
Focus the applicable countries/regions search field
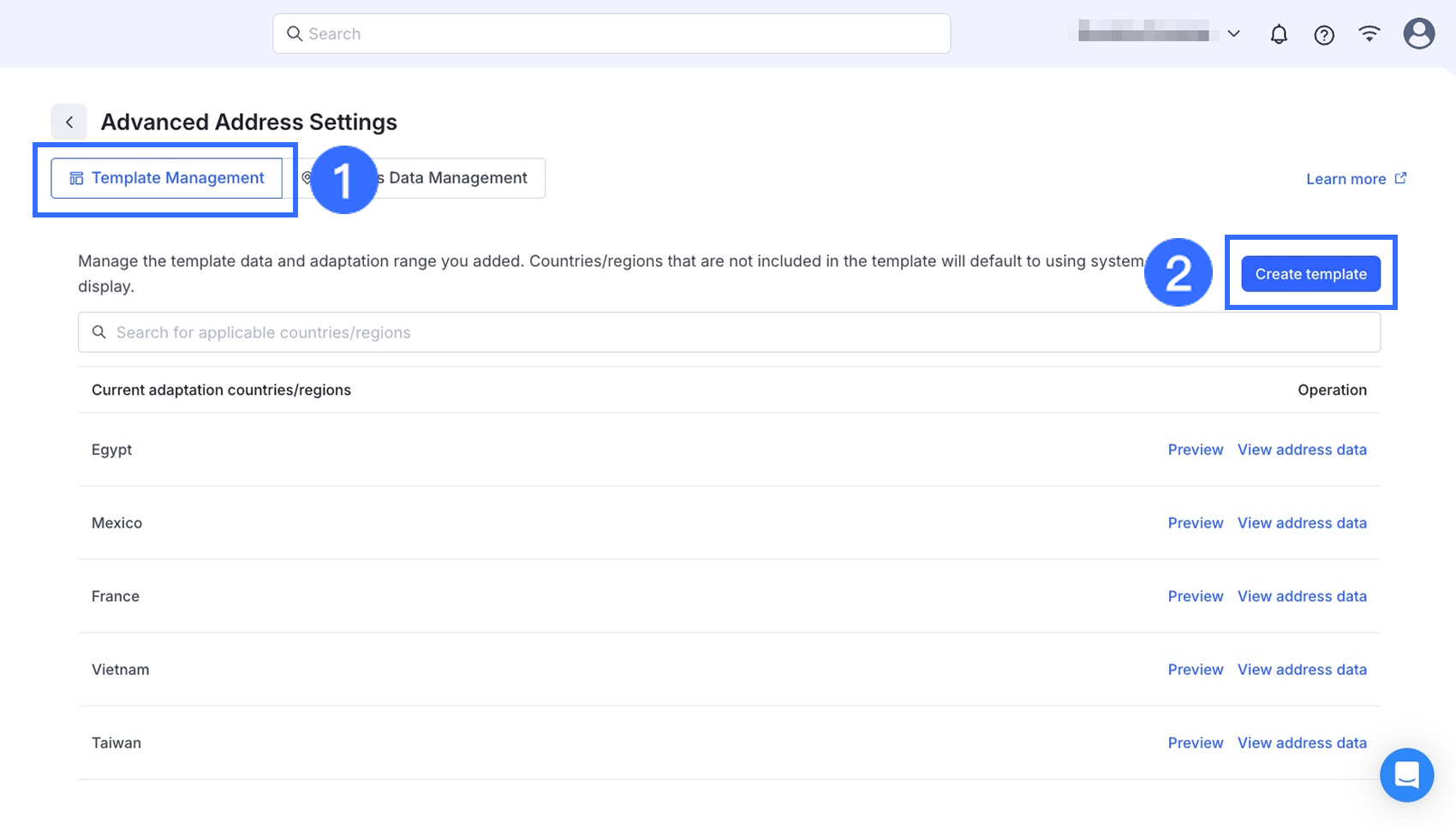(x=728, y=332)
